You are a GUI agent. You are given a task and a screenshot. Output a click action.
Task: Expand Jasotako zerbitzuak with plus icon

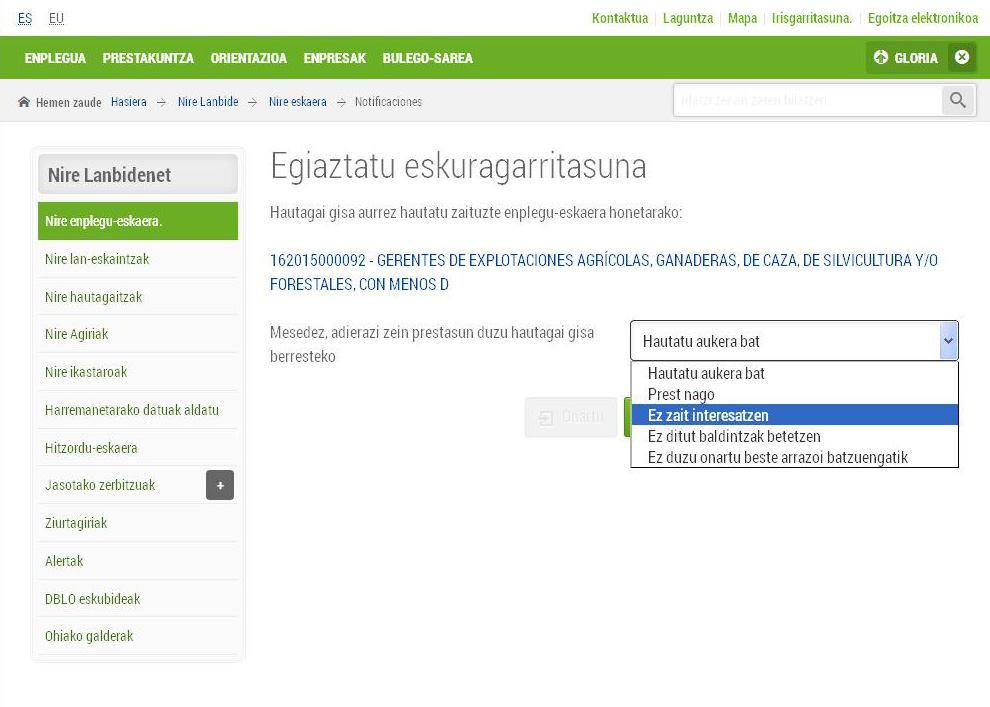[220, 485]
